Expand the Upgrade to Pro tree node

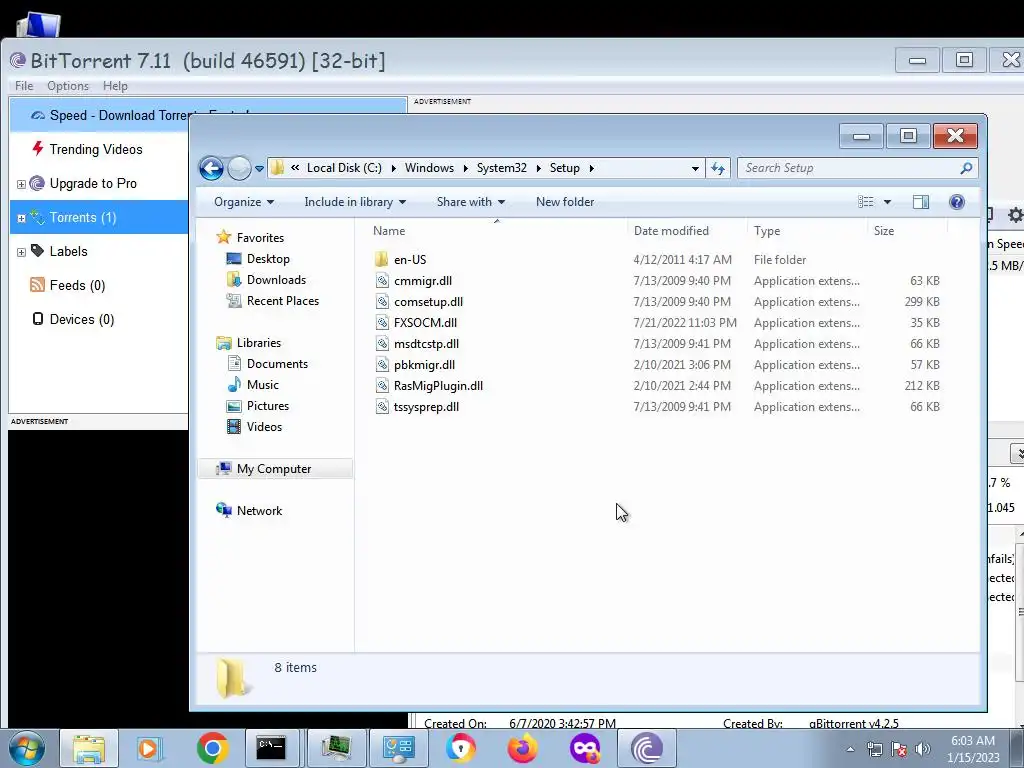(x=21, y=184)
